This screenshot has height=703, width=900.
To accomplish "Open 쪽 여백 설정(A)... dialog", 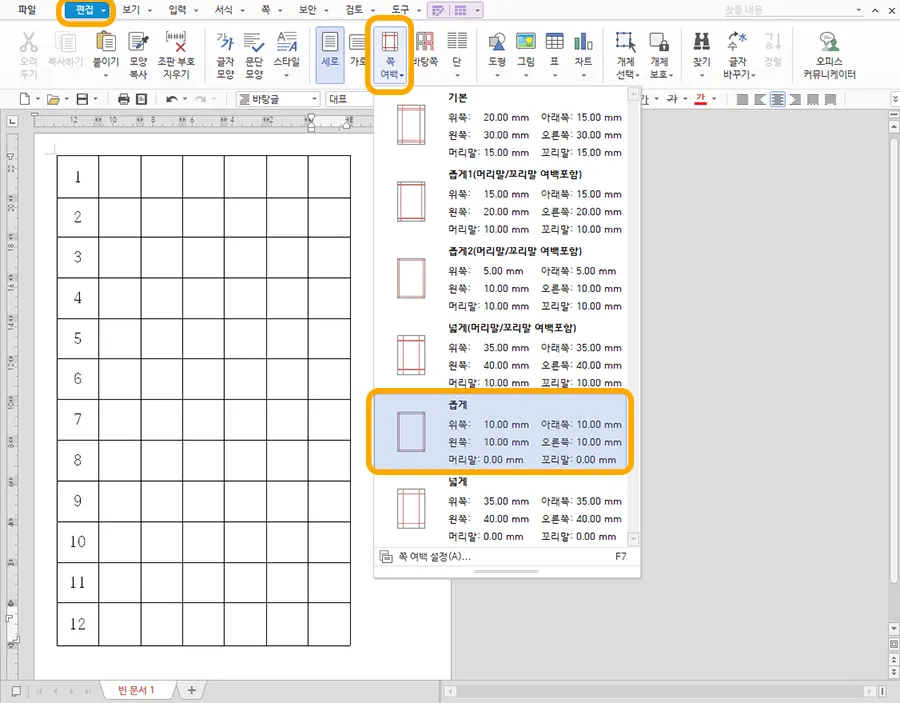I will (506, 557).
